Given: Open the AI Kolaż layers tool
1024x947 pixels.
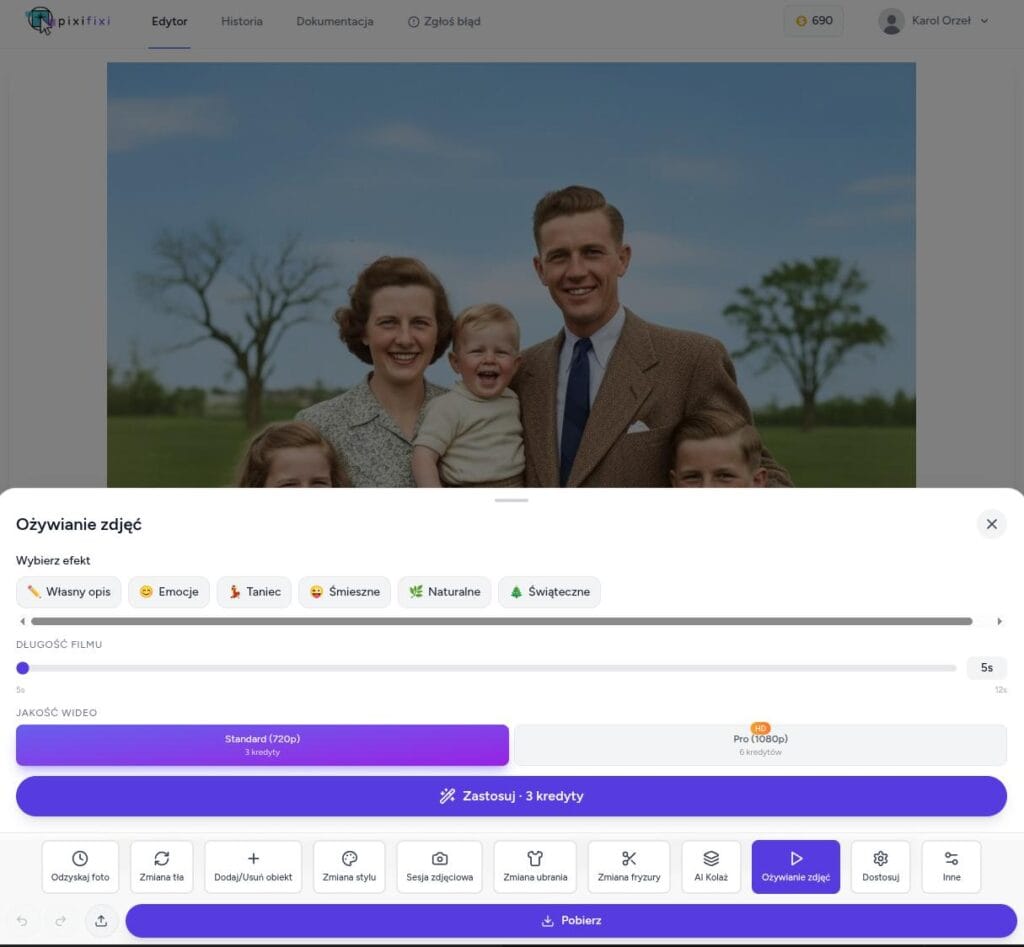Looking at the screenshot, I should coord(711,866).
